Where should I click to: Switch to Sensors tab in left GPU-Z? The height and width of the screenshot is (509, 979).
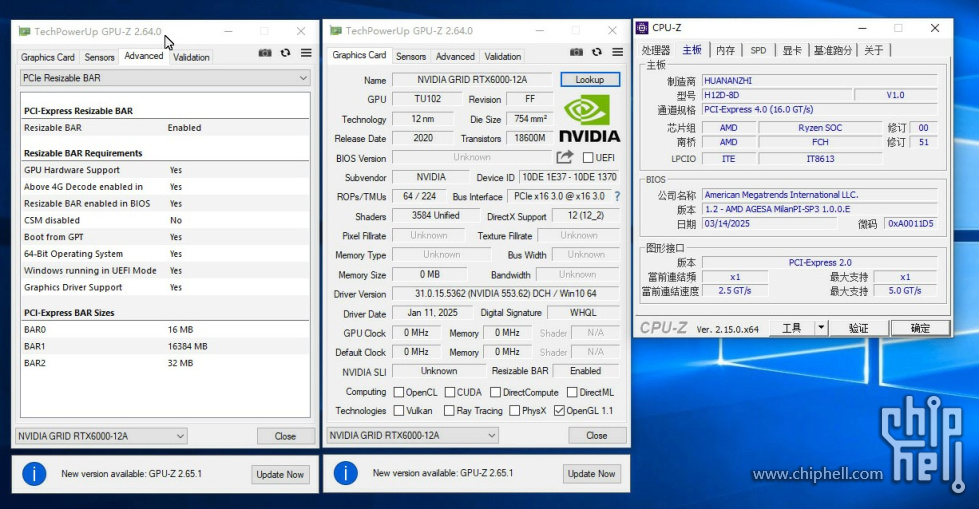[x=99, y=57]
